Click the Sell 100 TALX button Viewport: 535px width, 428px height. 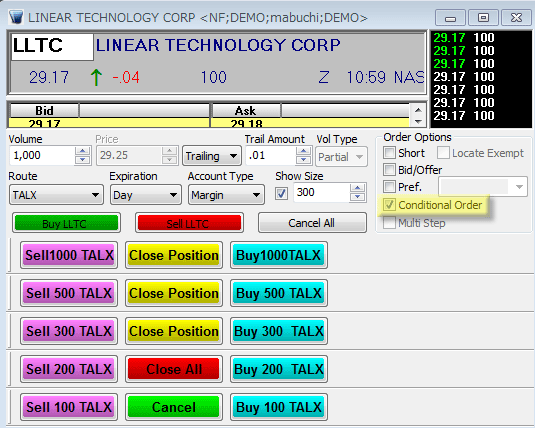[x=69, y=407]
